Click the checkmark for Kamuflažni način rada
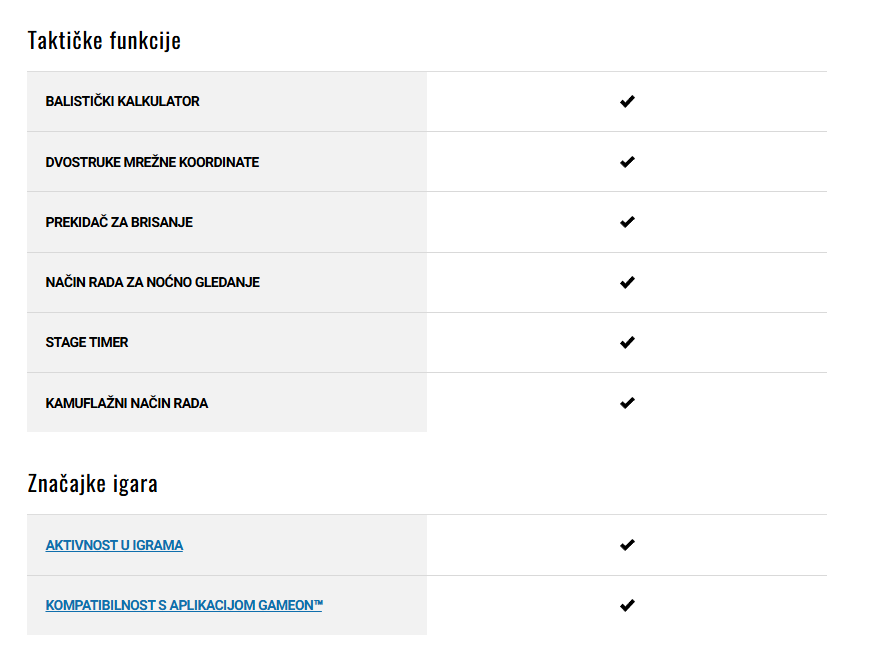 (627, 403)
